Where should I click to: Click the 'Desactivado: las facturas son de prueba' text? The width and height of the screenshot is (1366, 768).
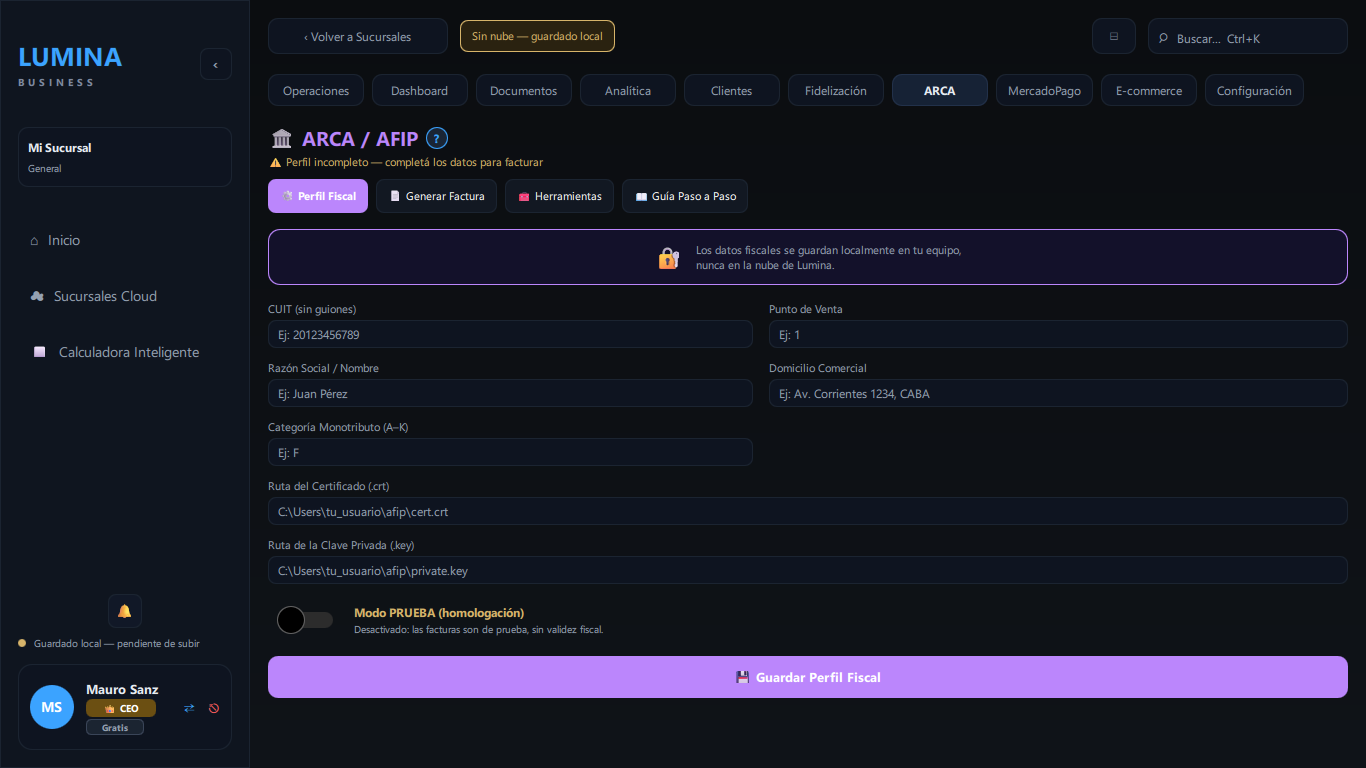point(479,630)
